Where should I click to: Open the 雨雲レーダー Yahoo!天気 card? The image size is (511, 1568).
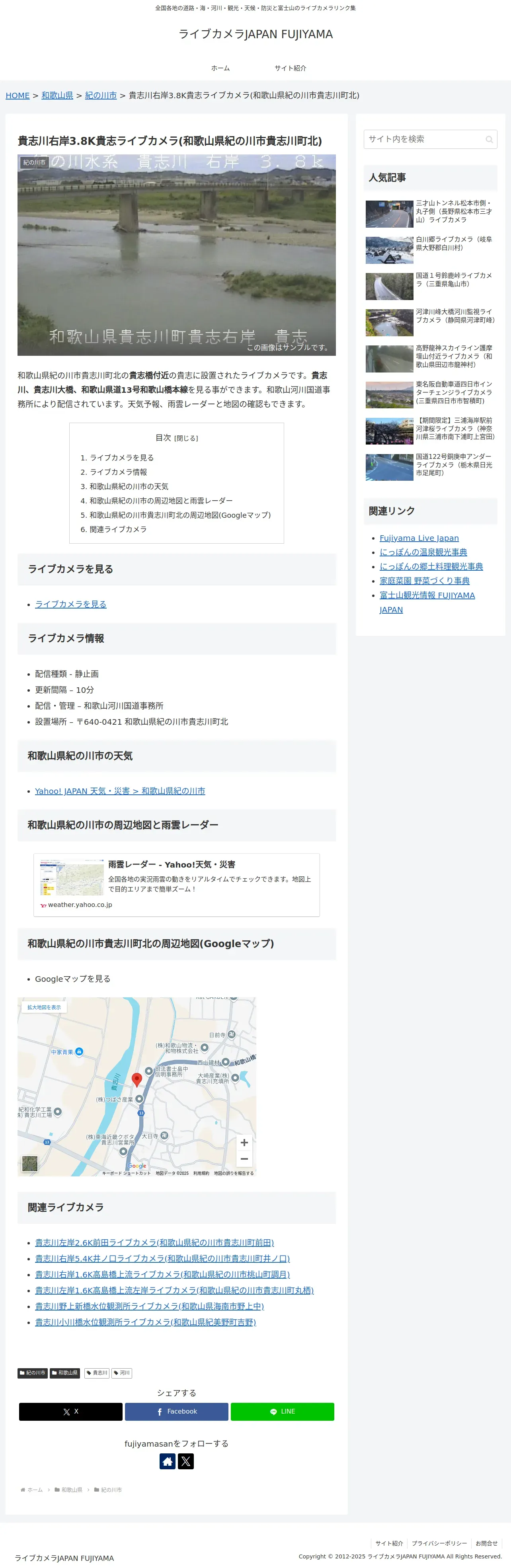point(177,884)
